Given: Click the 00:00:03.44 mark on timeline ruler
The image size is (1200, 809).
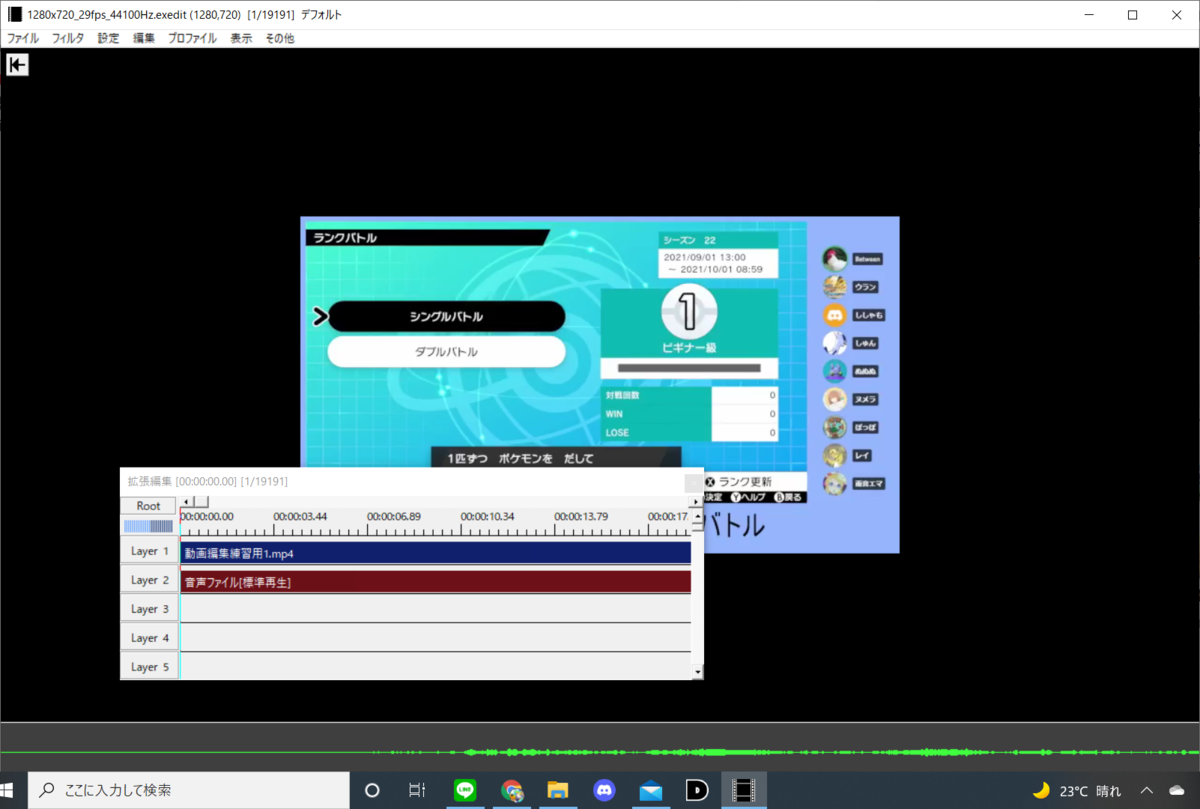Looking at the screenshot, I should point(300,516).
